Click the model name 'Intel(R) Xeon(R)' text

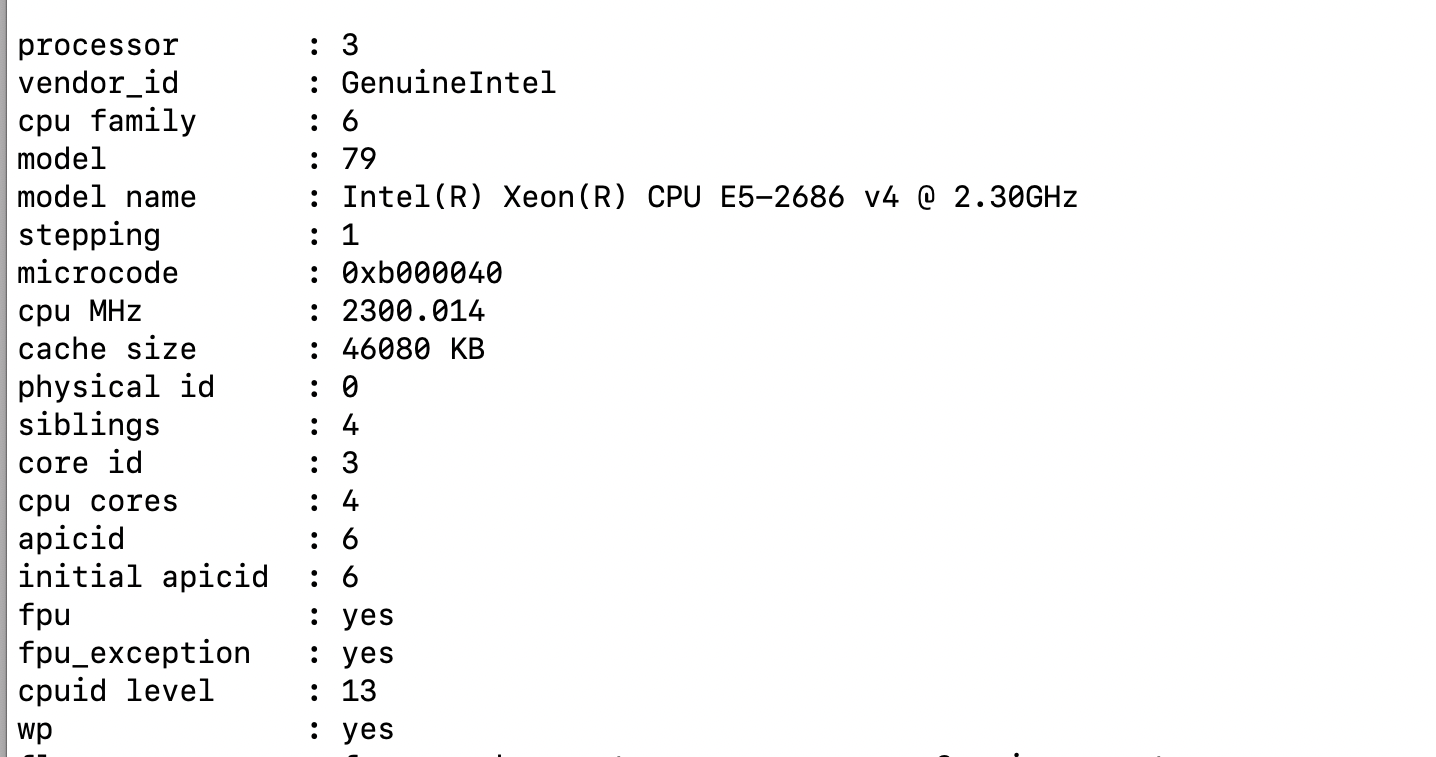click(x=485, y=197)
